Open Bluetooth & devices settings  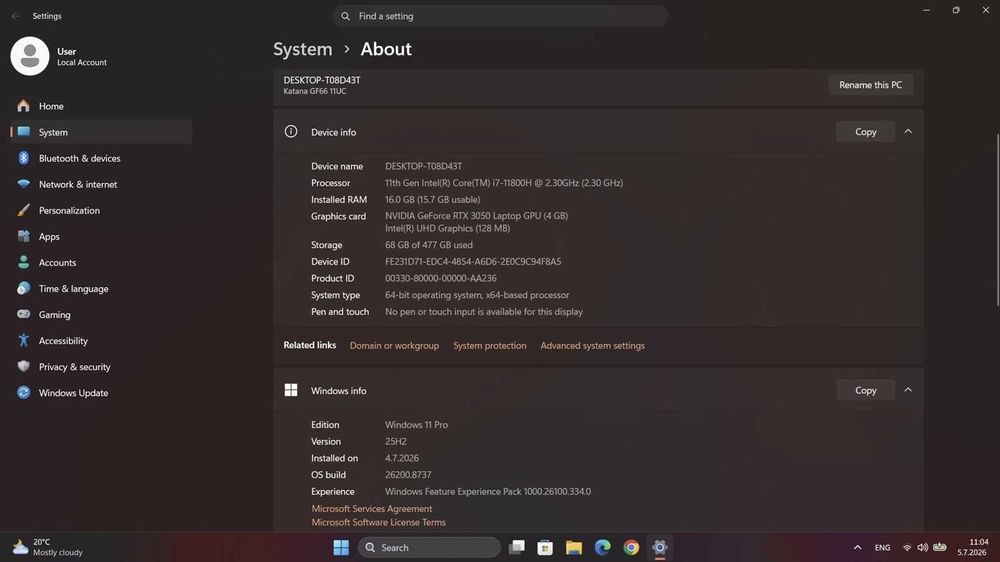click(x=101, y=158)
